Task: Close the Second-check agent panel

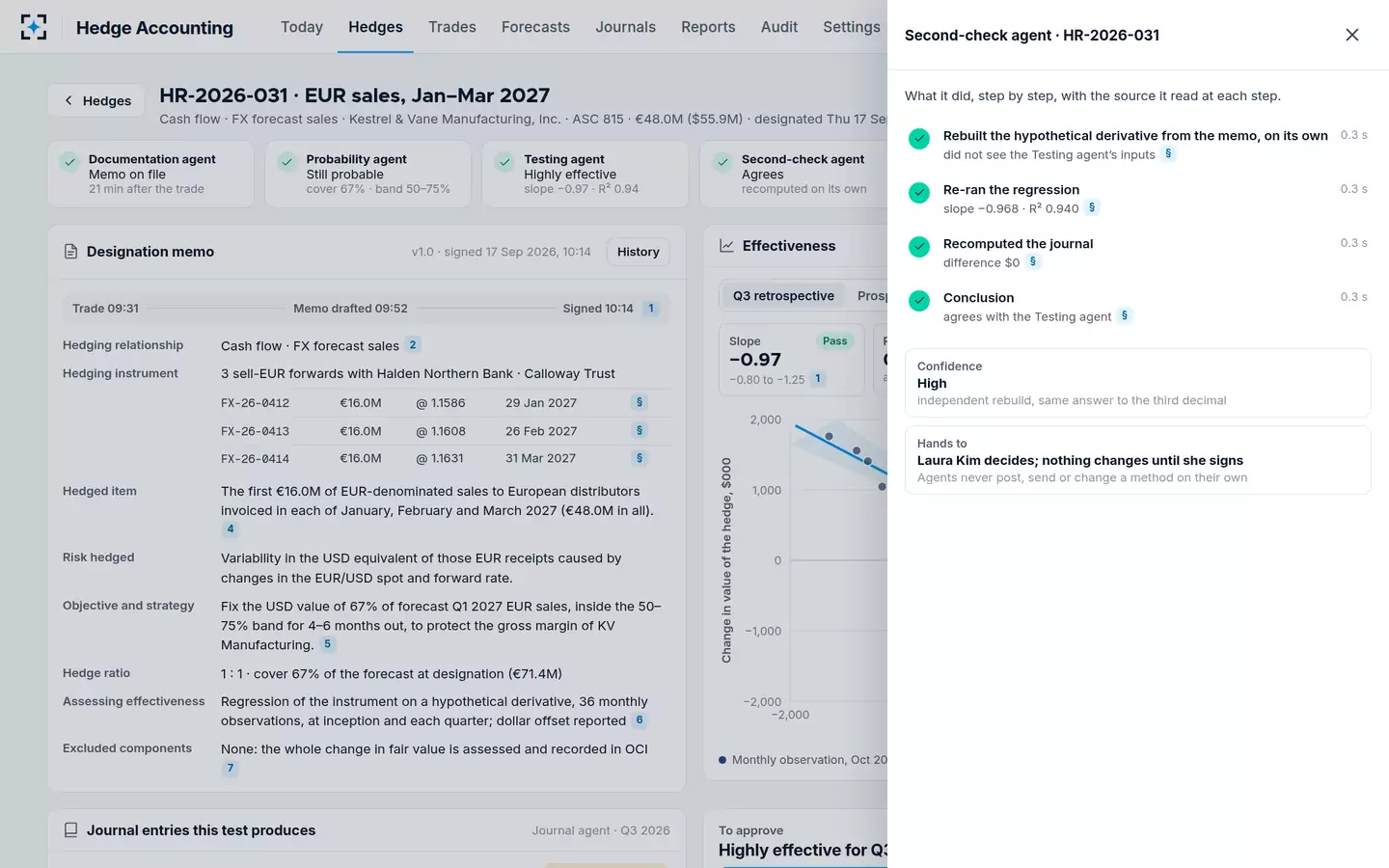Action: pos(1351,35)
